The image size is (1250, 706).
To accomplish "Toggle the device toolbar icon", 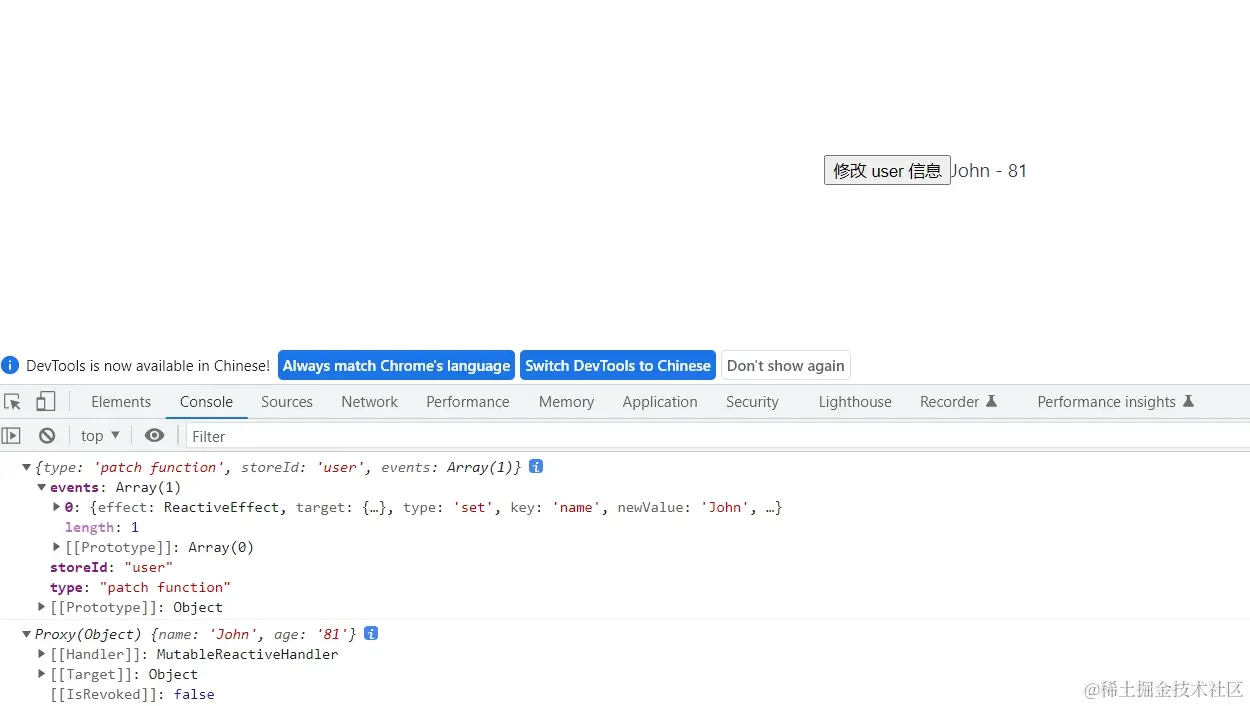I will point(46,402).
